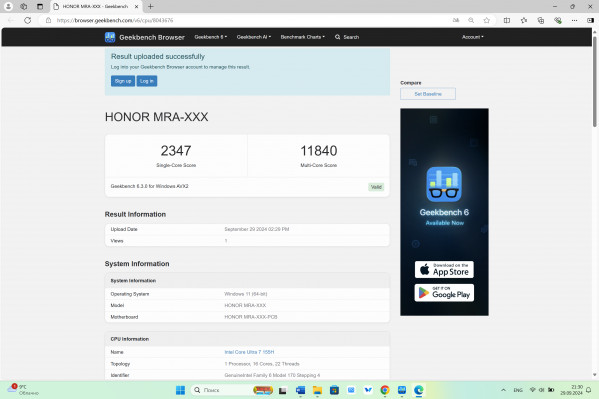Image resolution: width=599 pixels, height=399 pixels.
Task: Click the Google Play download badge
Action: 444,293
